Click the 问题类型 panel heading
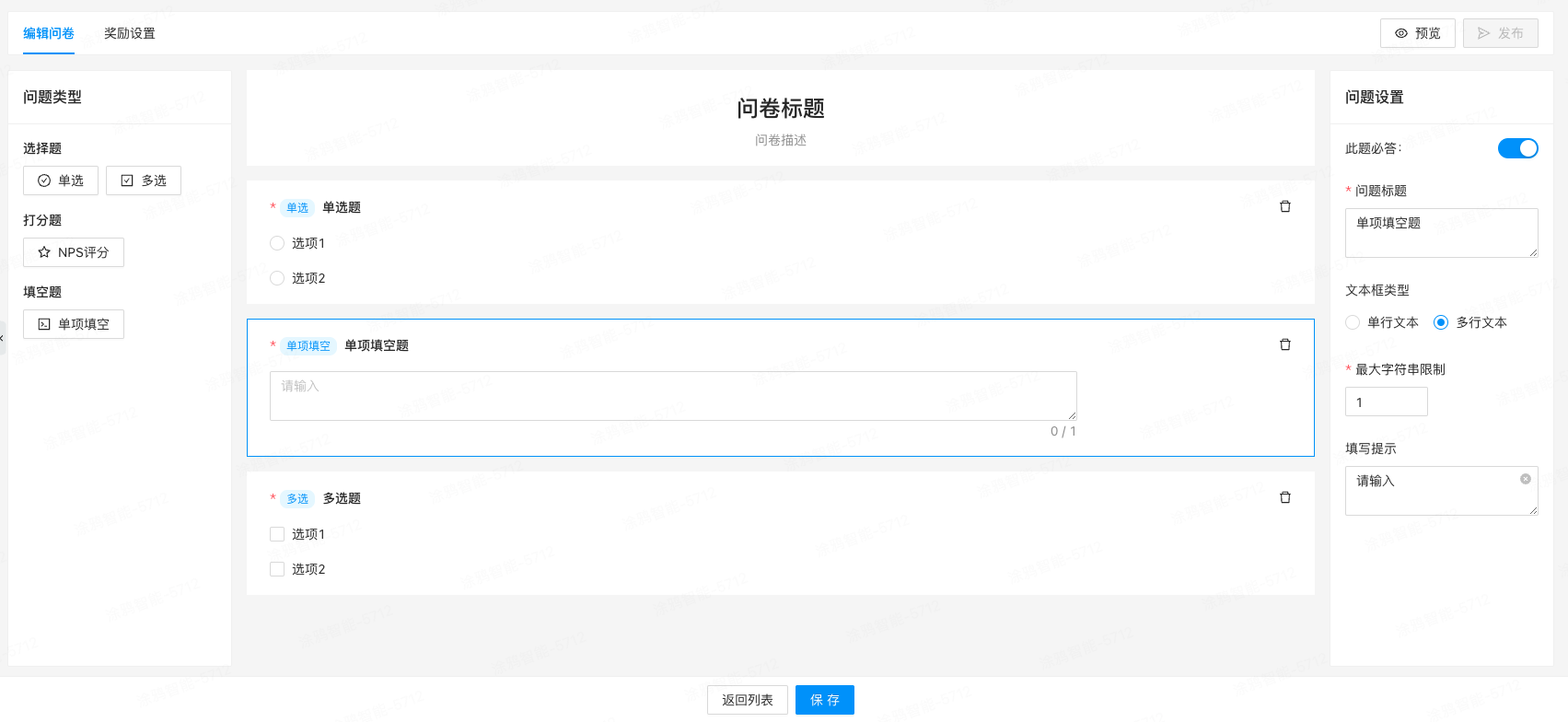 point(52,97)
